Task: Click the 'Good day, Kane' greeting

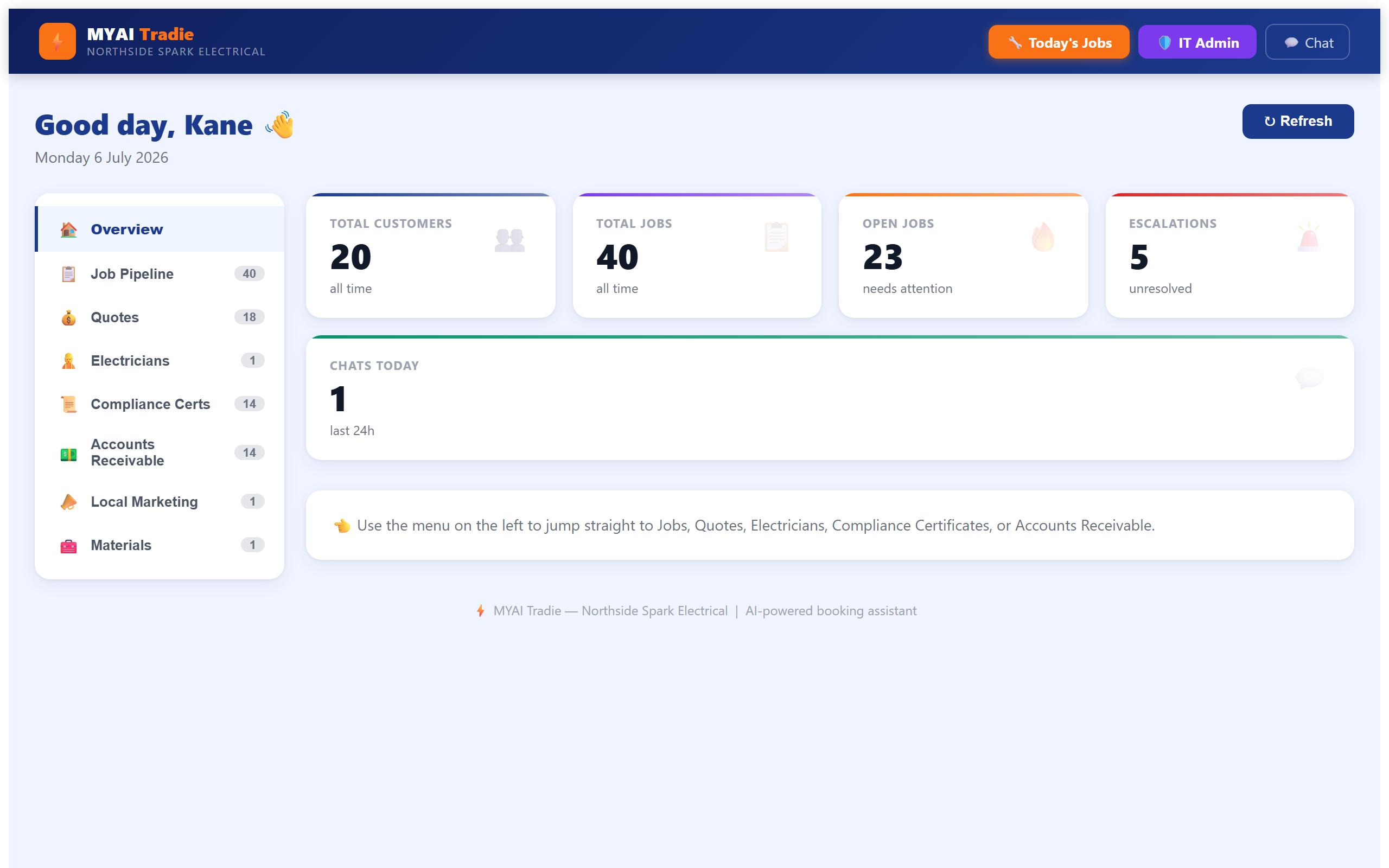Action: (143, 125)
